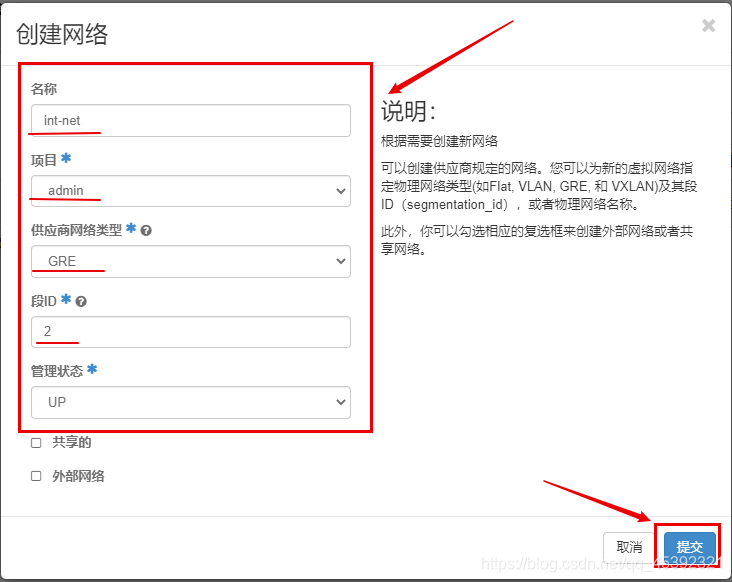Click help icon beside 供应商网络类型

pyautogui.click(x=146, y=231)
